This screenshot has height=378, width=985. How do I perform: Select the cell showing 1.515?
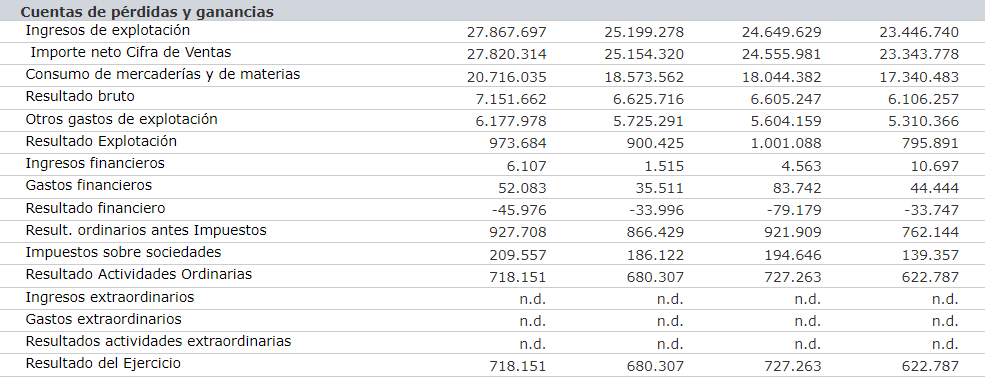[x=664, y=166]
